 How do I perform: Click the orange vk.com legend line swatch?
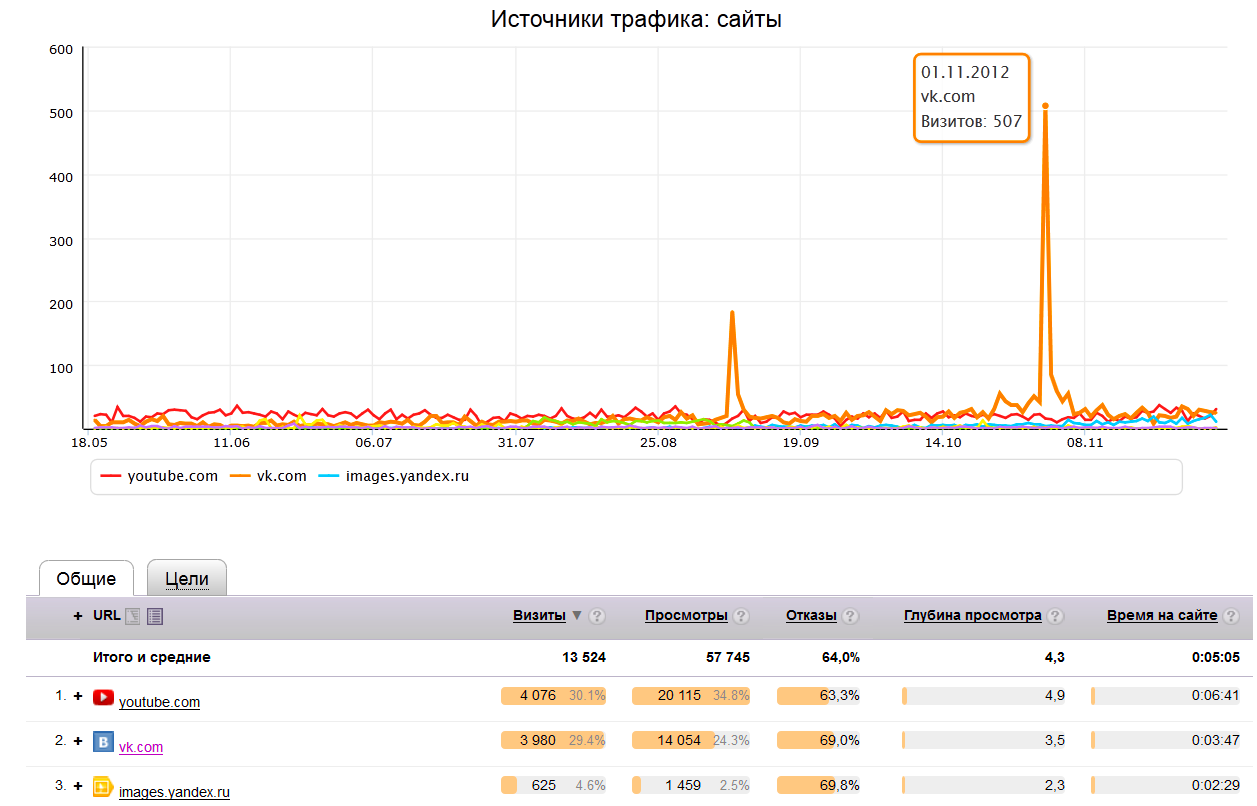pyautogui.click(x=240, y=477)
